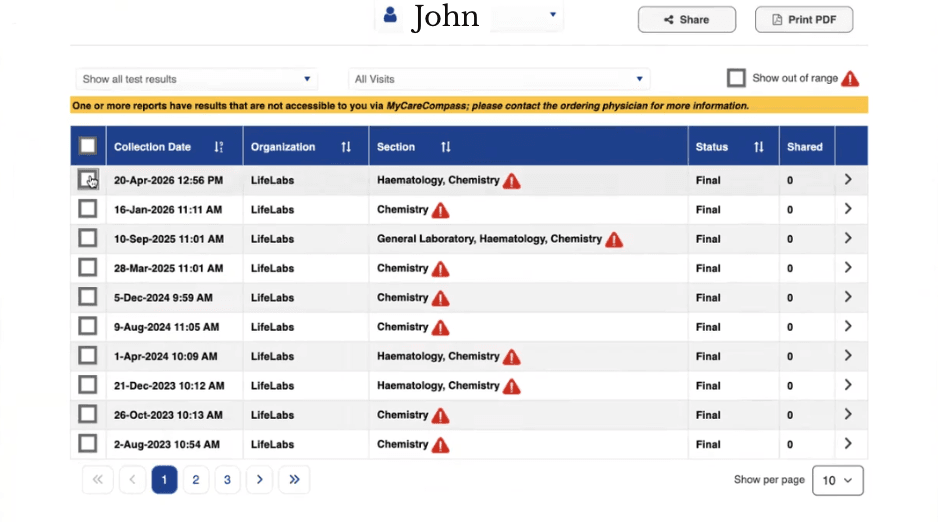Click the user profile icon beside John
The height and width of the screenshot is (522, 938).
pyautogui.click(x=390, y=14)
